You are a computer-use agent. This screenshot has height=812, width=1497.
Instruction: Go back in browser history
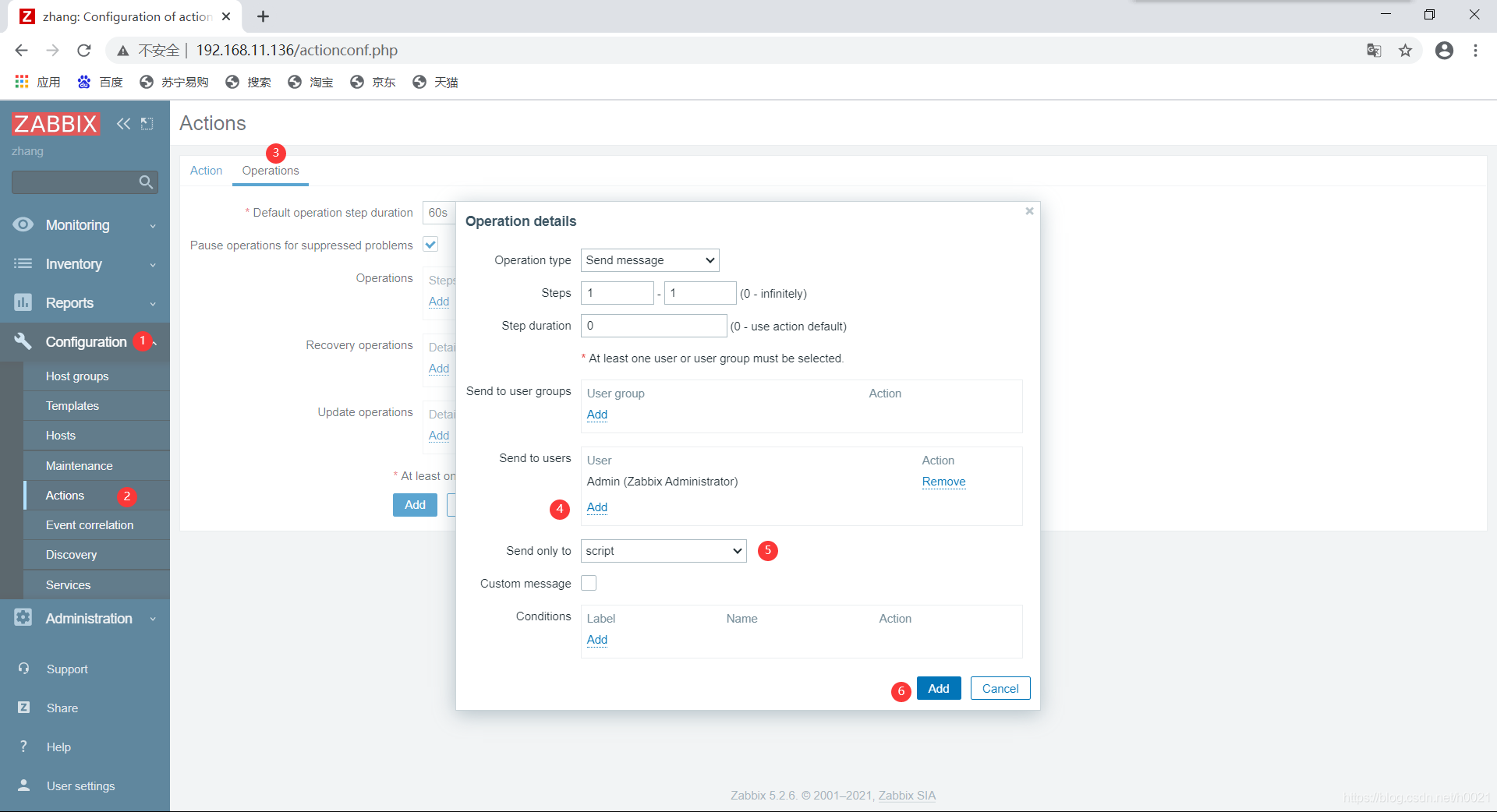tap(21, 50)
